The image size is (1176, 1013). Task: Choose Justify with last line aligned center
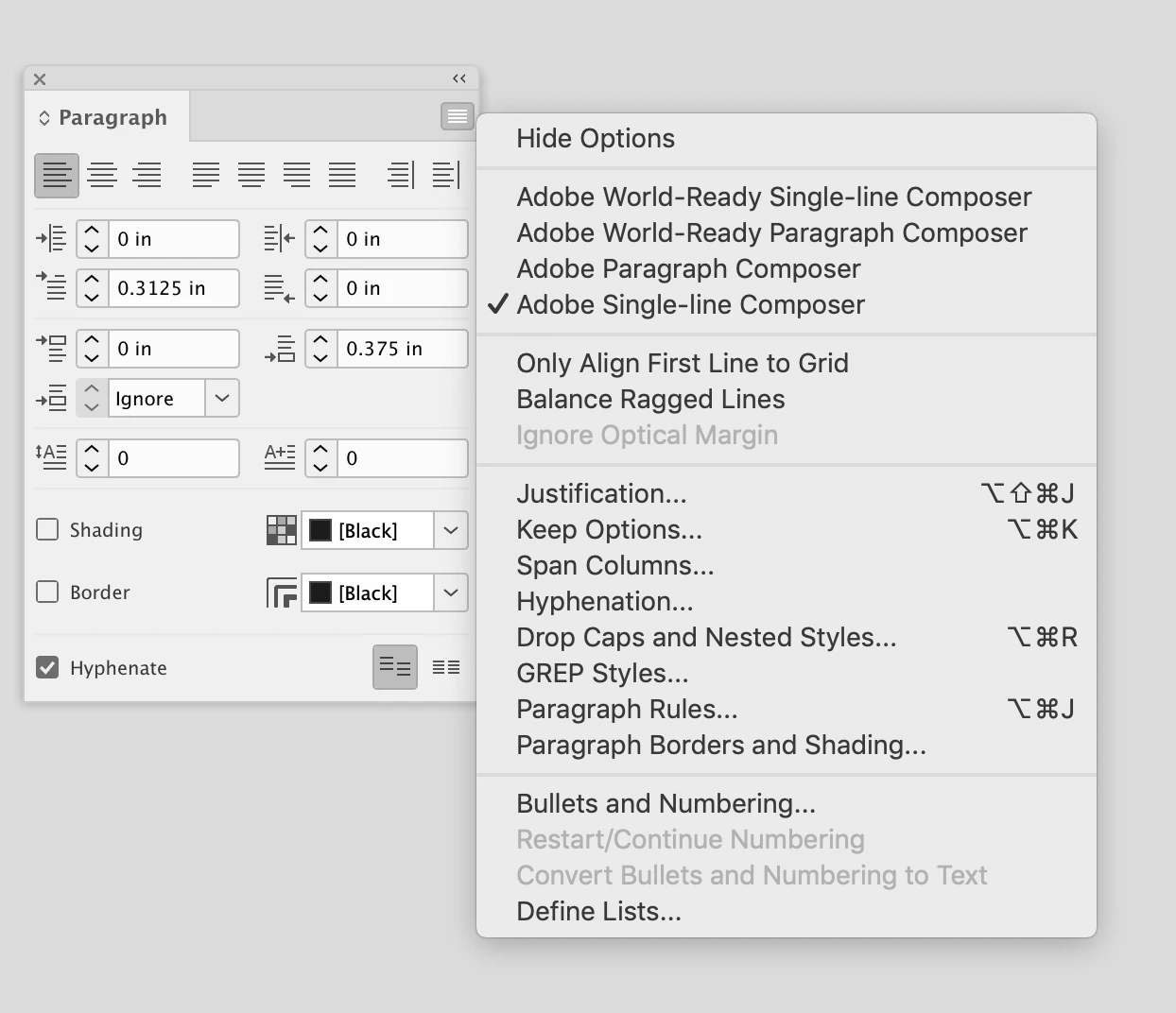pos(251,176)
